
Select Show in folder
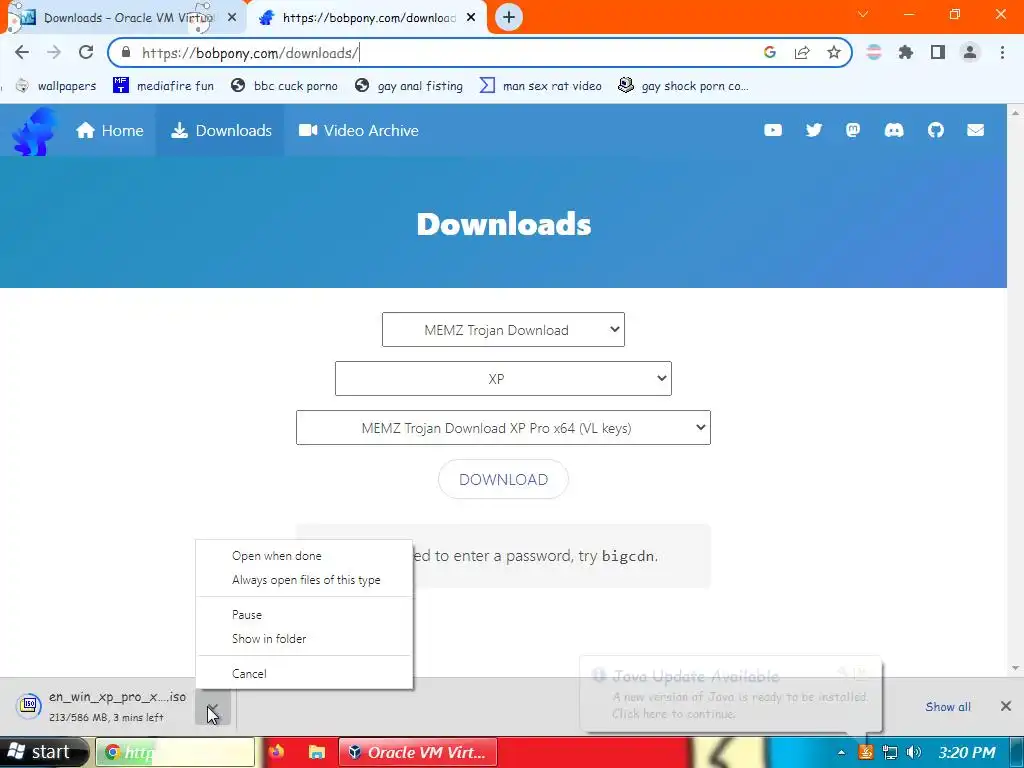point(305,639)
